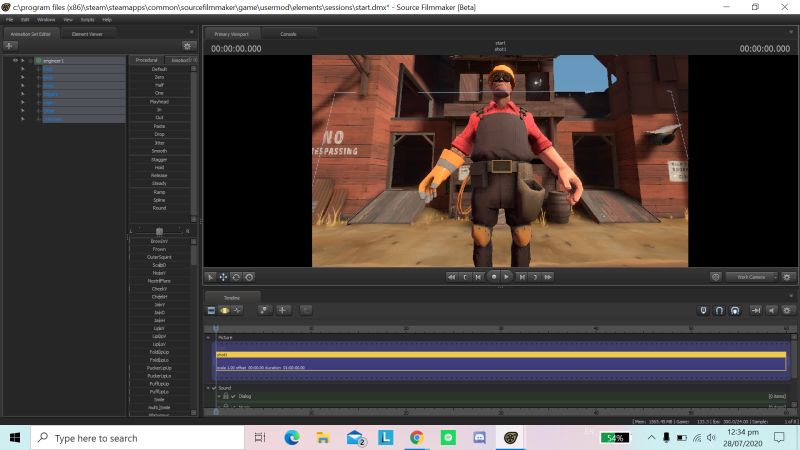Toggle the third snap icon in timeline toolbar
This screenshot has width=800, height=450.
coord(735,310)
